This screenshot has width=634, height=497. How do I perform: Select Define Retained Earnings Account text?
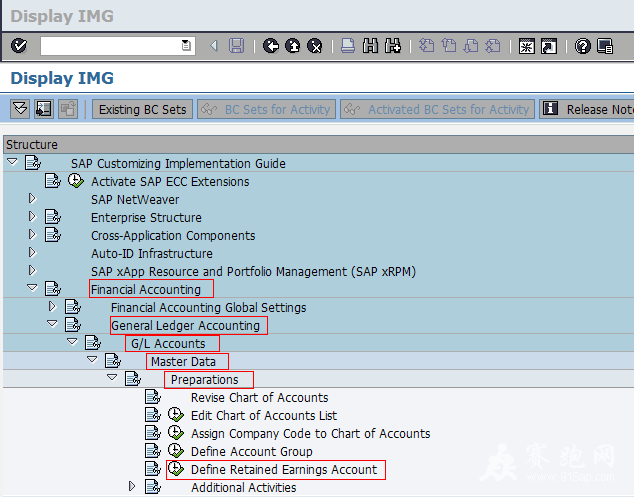284,470
